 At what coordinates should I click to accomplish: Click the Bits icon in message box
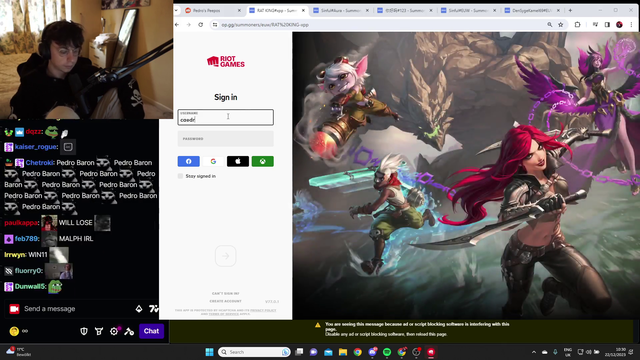point(139,309)
